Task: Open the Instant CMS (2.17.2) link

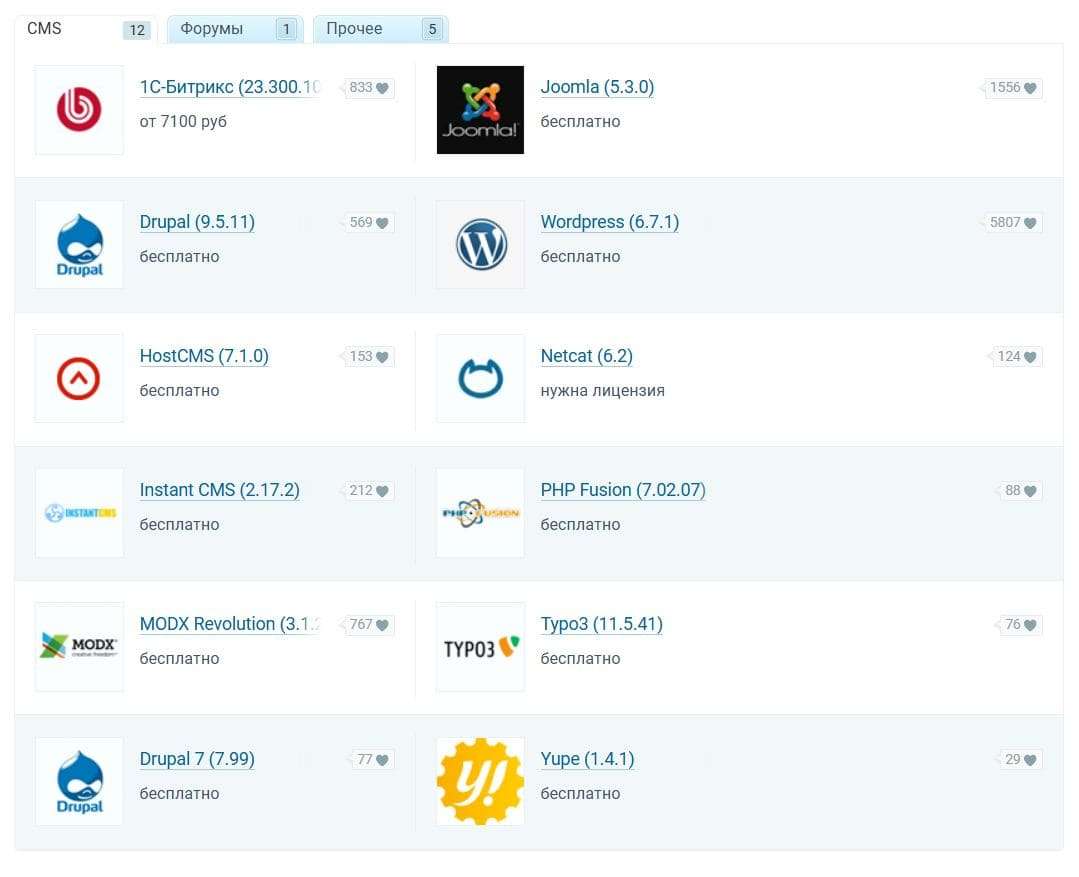Action: [x=220, y=490]
